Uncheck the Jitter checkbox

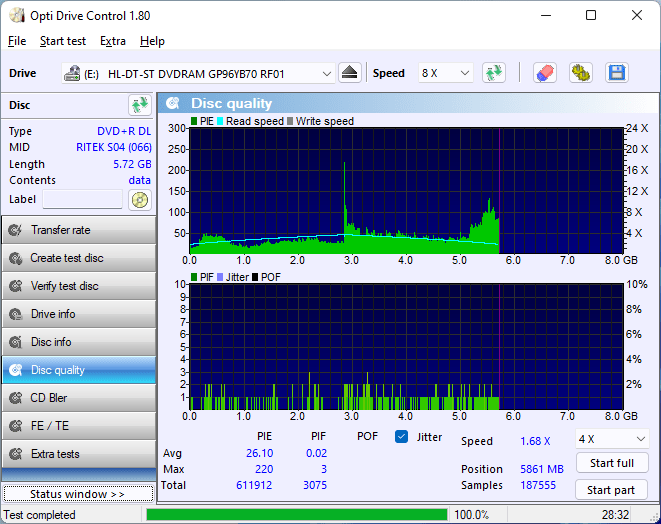tap(402, 437)
